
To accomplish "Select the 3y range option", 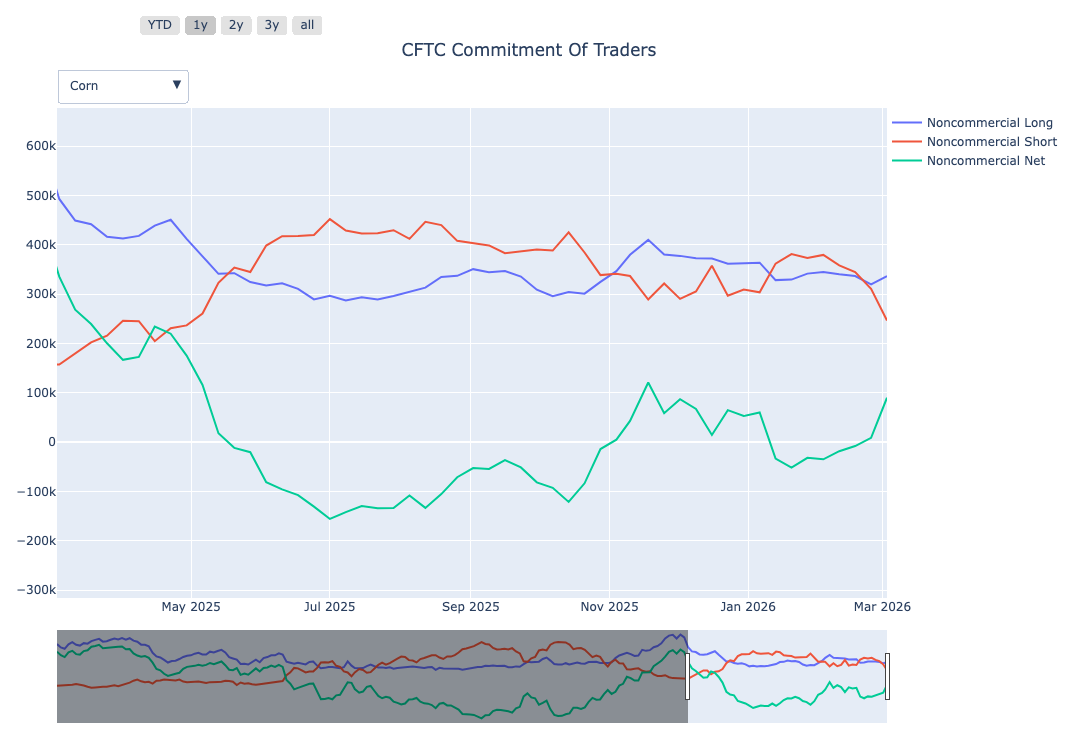I will coord(271,25).
